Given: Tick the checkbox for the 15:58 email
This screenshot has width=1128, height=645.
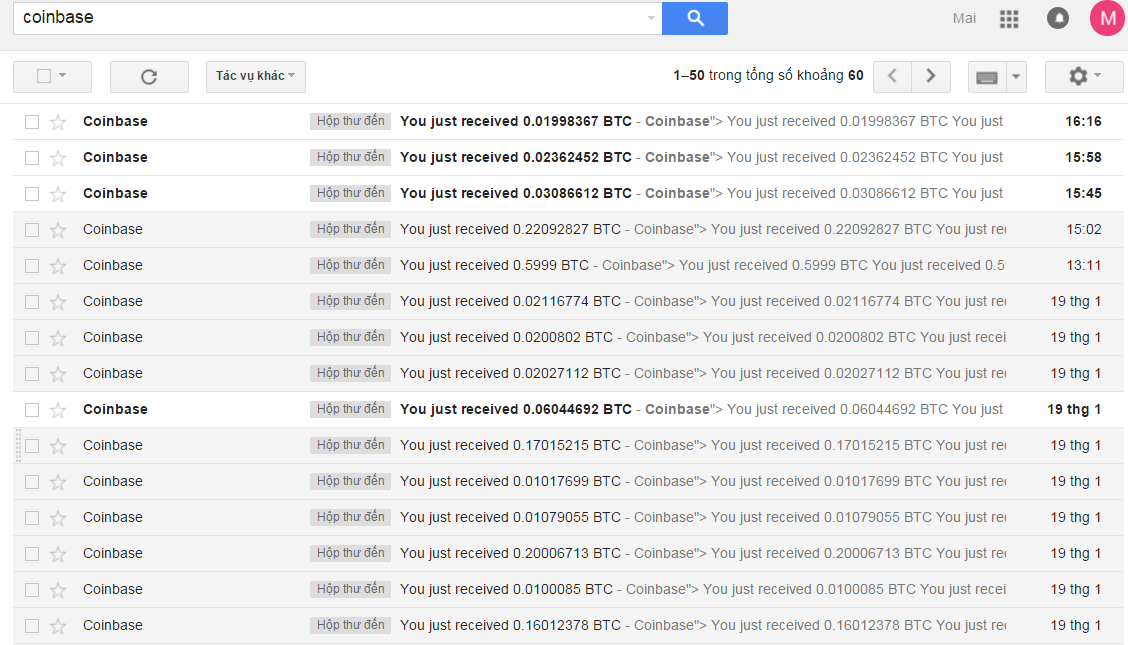Looking at the screenshot, I should click(32, 158).
